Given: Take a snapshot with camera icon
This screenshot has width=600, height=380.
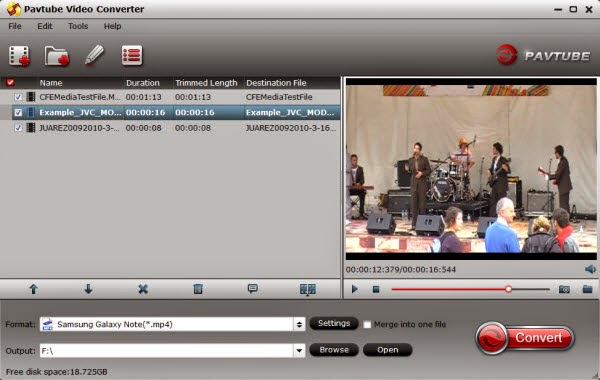Looking at the screenshot, I should [564, 289].
